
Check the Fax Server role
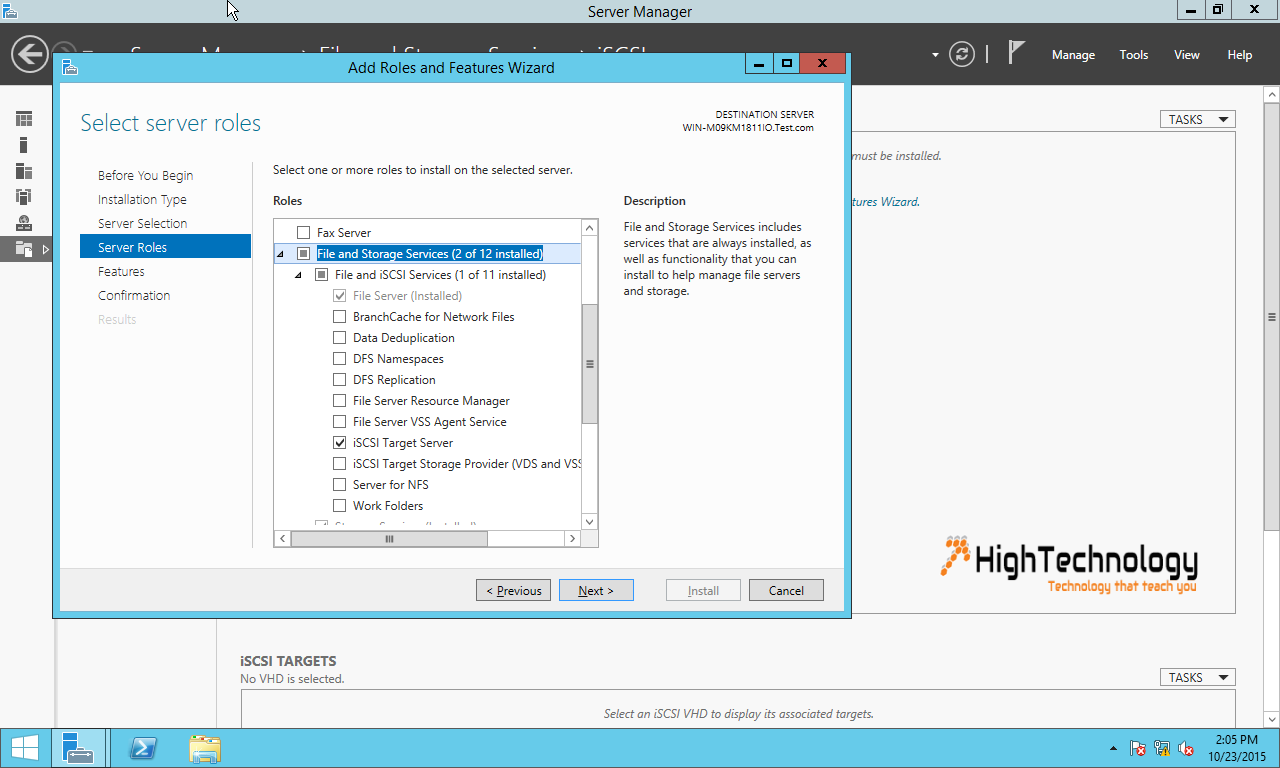304,232
